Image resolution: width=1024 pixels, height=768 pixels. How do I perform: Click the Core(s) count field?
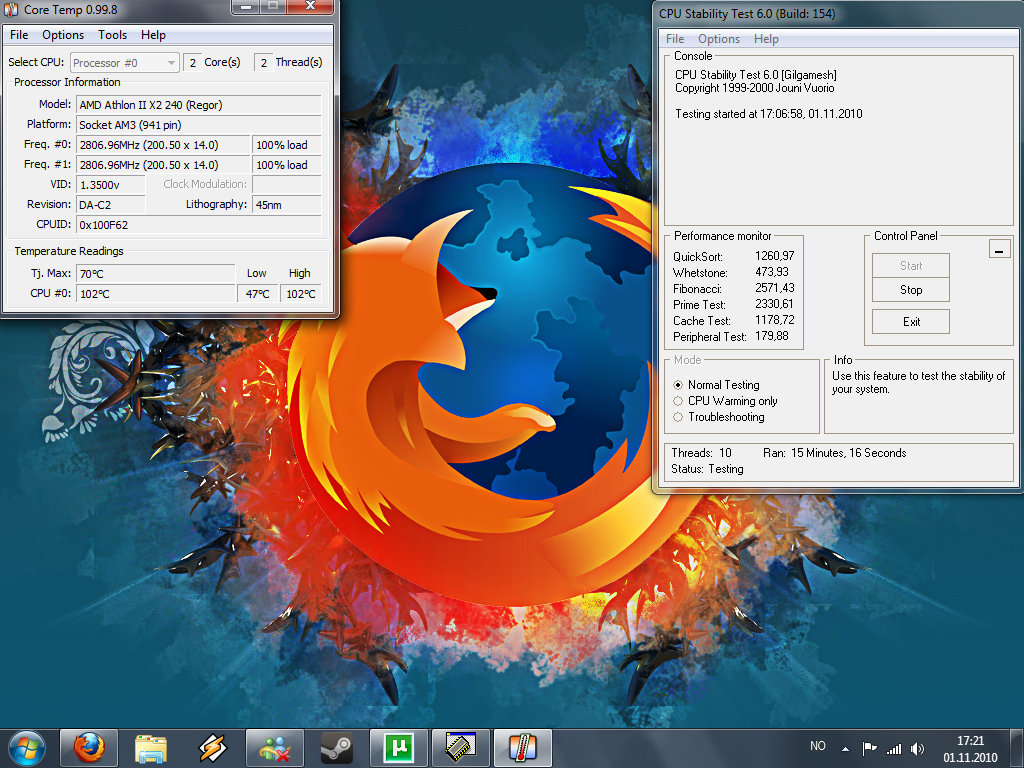coord(192,63)
